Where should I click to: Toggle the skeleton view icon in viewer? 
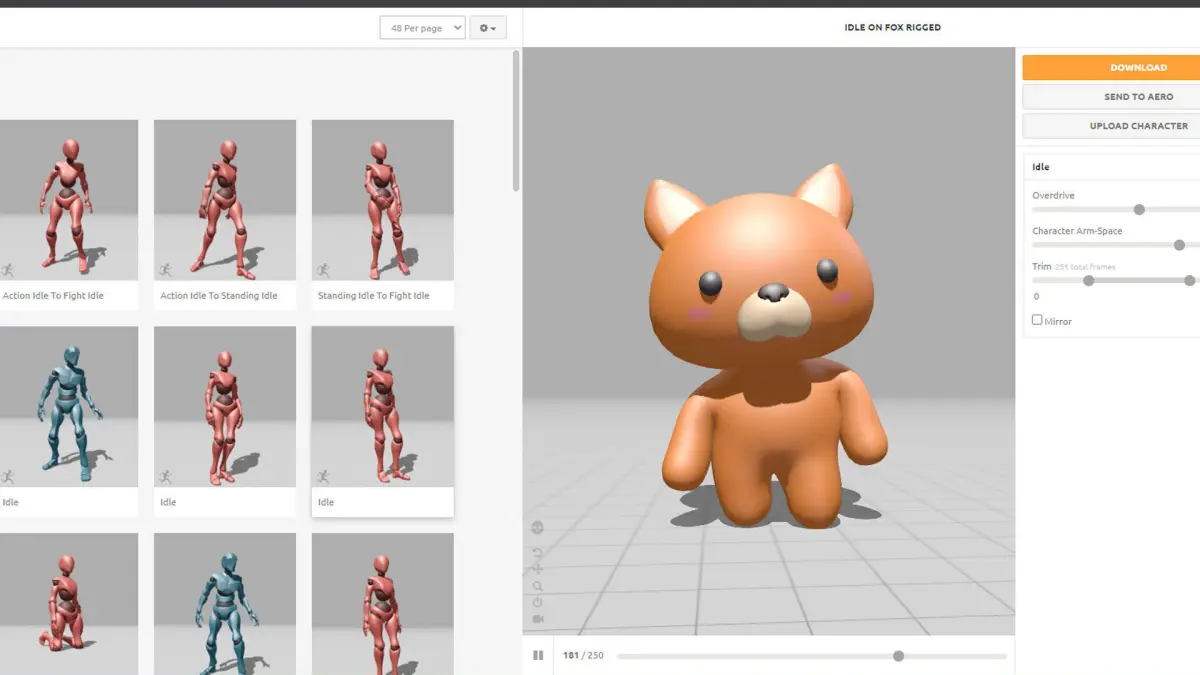pyautogui.click(x=538, y=528)
